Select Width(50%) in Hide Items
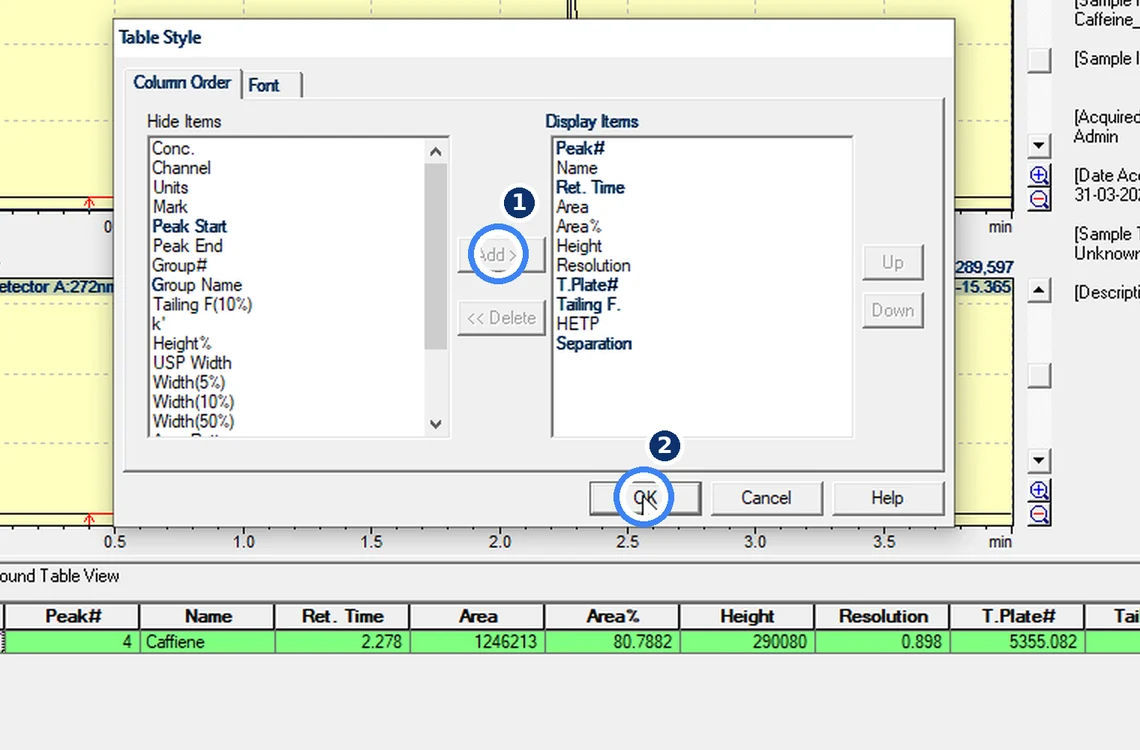Viewport: 1140px width, 750px height. [193, 422]
